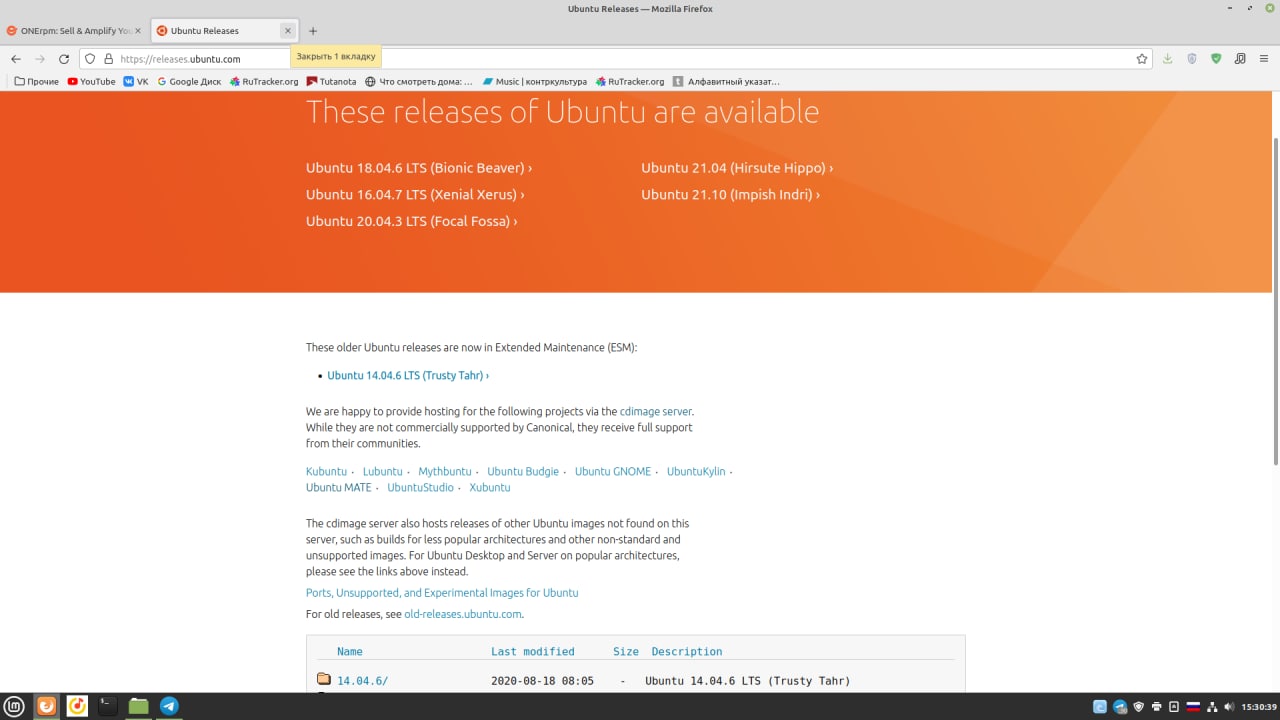The height and width of the screenshot is (720, 1280).
Task: Open Ports, Unsupported, and Experimental Images link
Action: [442, 593]
